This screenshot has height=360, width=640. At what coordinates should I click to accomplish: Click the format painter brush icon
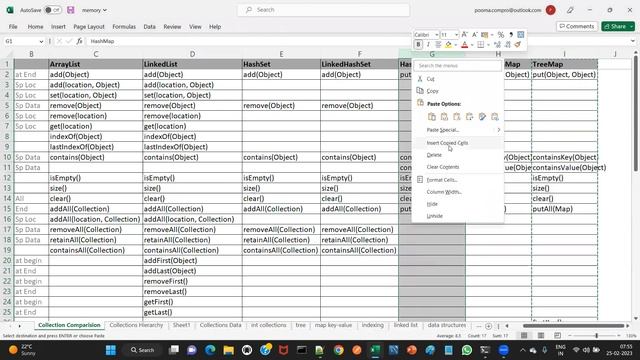click(x=518, y=44)
